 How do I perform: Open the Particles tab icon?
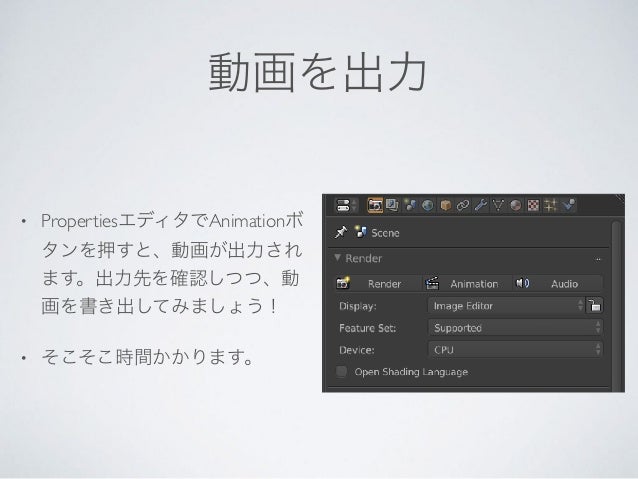551,205
